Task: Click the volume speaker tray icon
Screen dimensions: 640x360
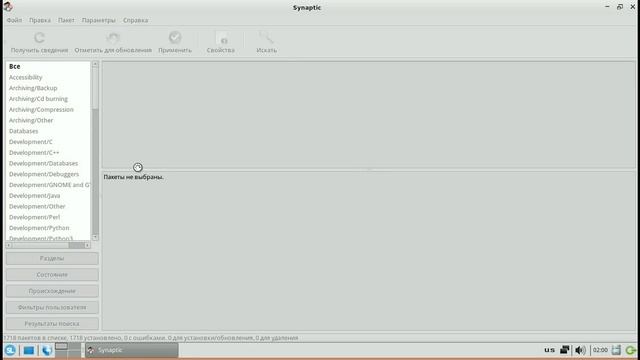Action: (580, 350)
